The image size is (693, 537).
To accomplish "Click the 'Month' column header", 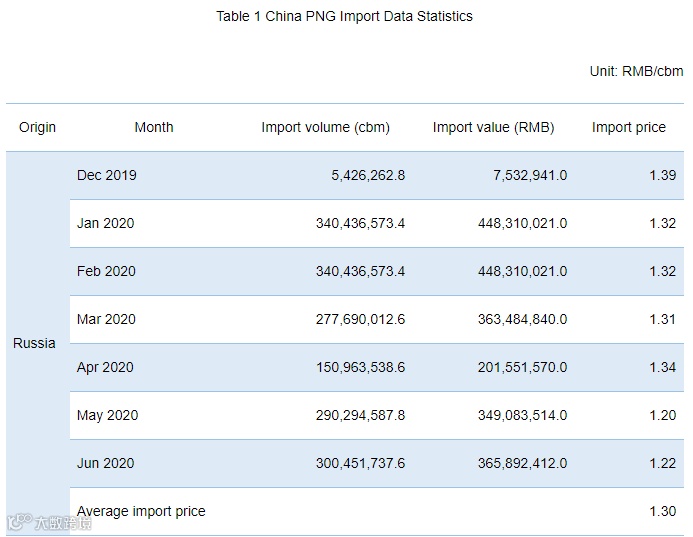I will tap(154, 127).
